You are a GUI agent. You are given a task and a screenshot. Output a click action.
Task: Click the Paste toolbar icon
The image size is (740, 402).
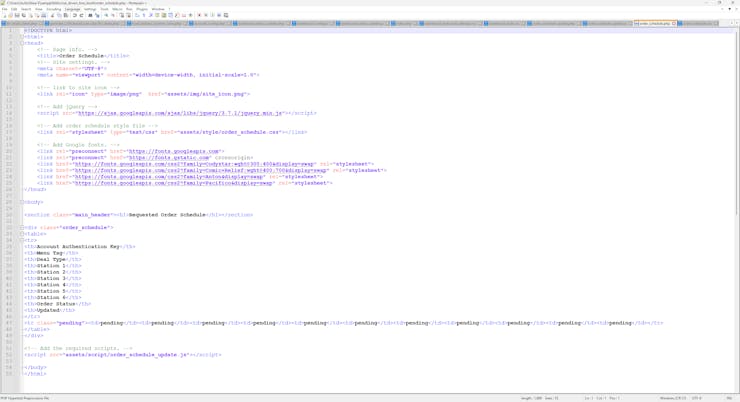tap(66, 15)
